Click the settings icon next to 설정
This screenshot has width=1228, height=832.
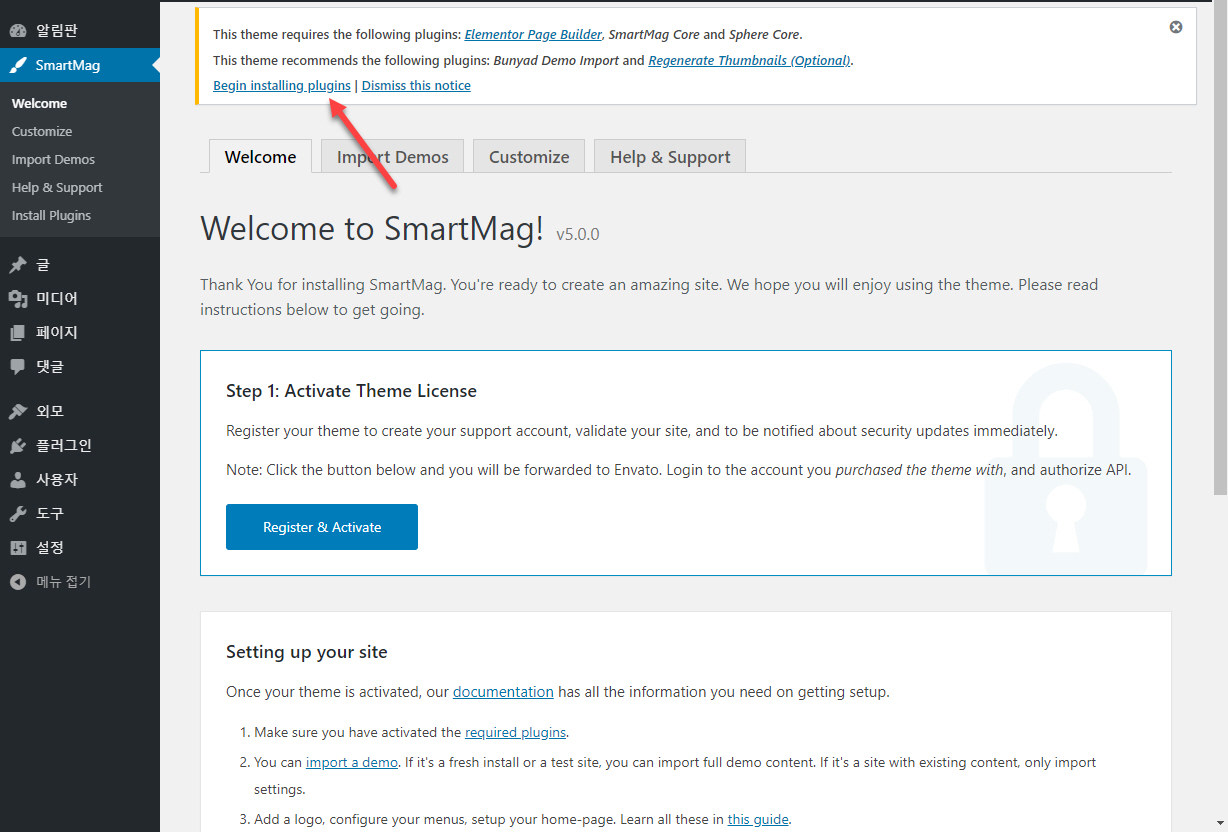coord(18,548)
